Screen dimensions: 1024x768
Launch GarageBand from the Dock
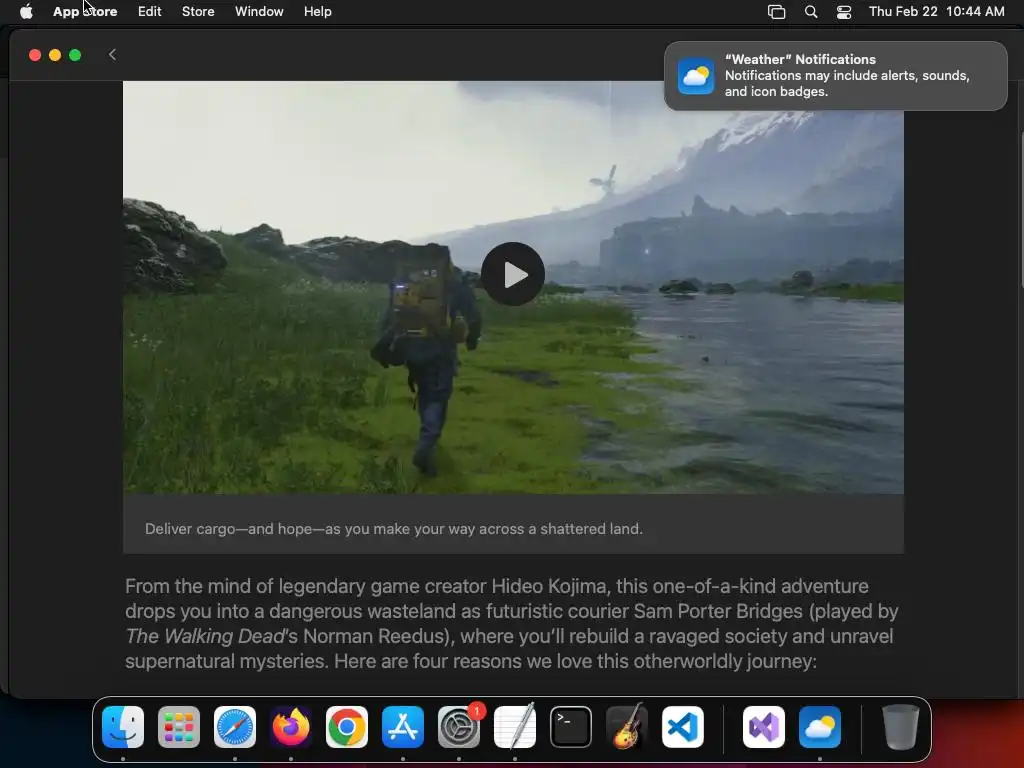tap(627, 727)
